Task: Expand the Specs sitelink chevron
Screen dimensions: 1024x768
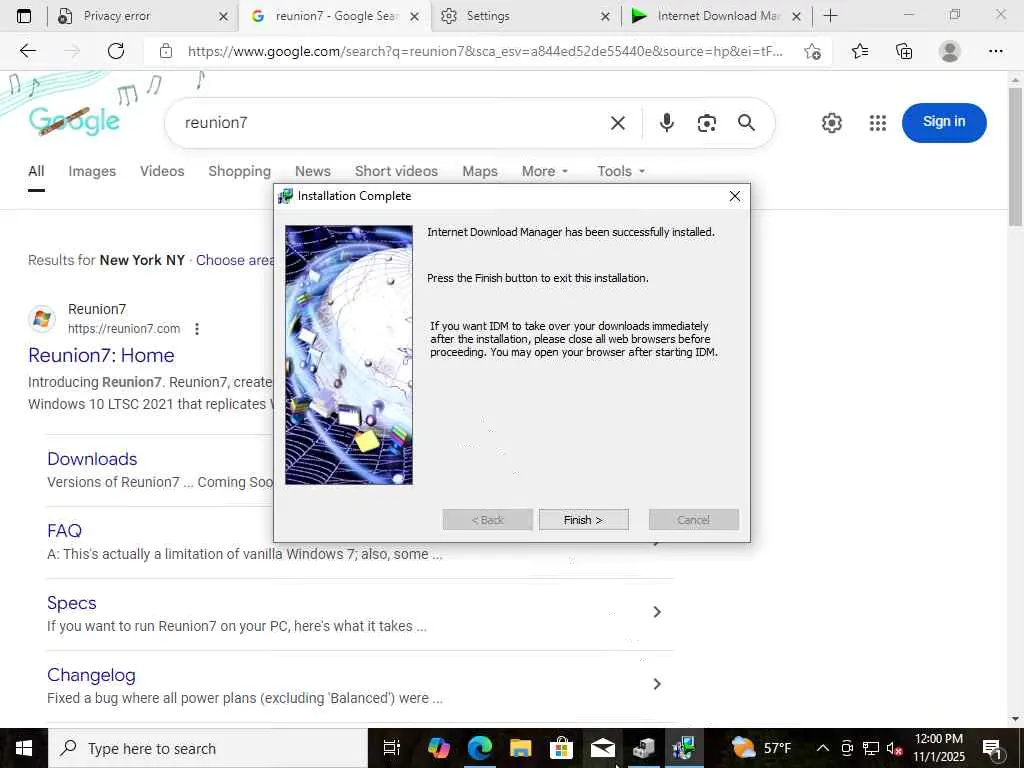Action: point(657,612)
